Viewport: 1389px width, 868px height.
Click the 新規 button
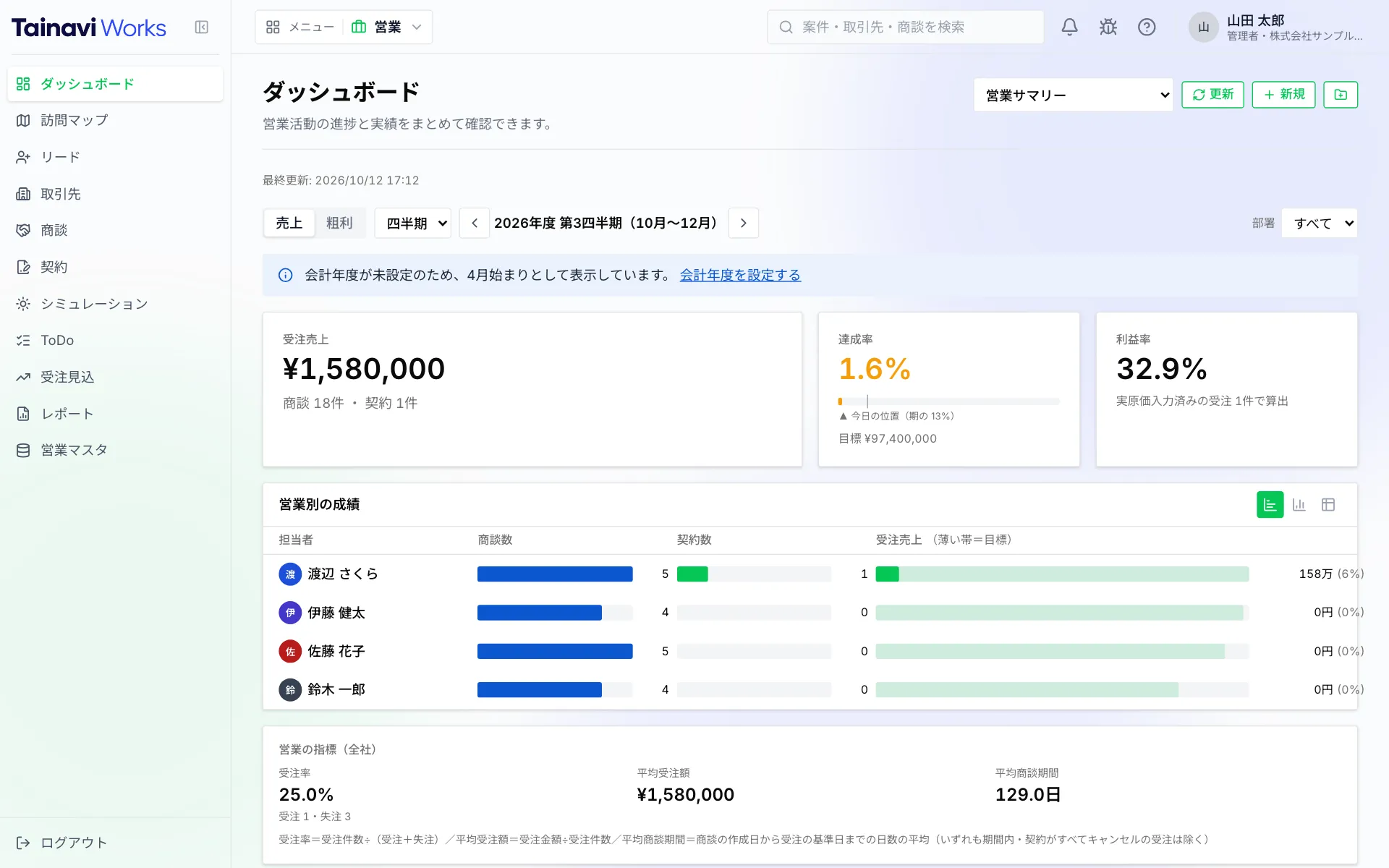pyautogui.click(x=1283, y=95)
